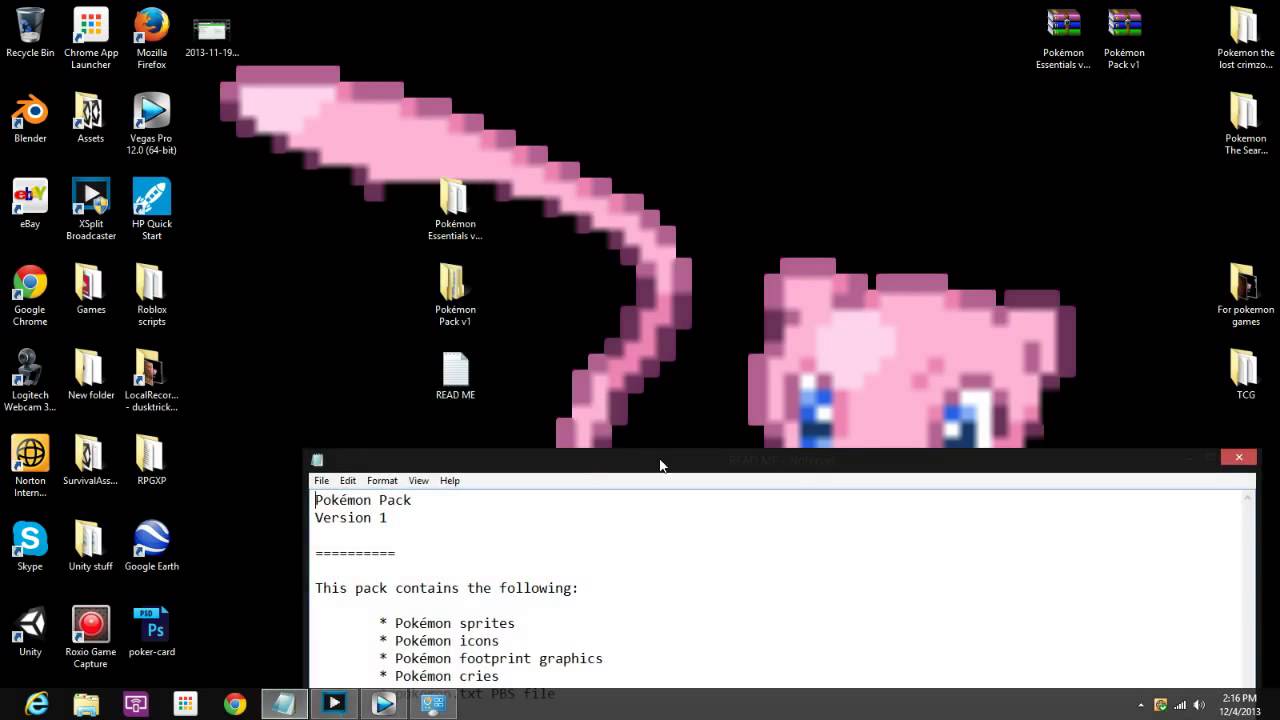Image resolution: width=1280 pixels, height=720 pixels.
Task: Select the Pokémon Essentials folder in desktop center
Action: tap(455, 210)
